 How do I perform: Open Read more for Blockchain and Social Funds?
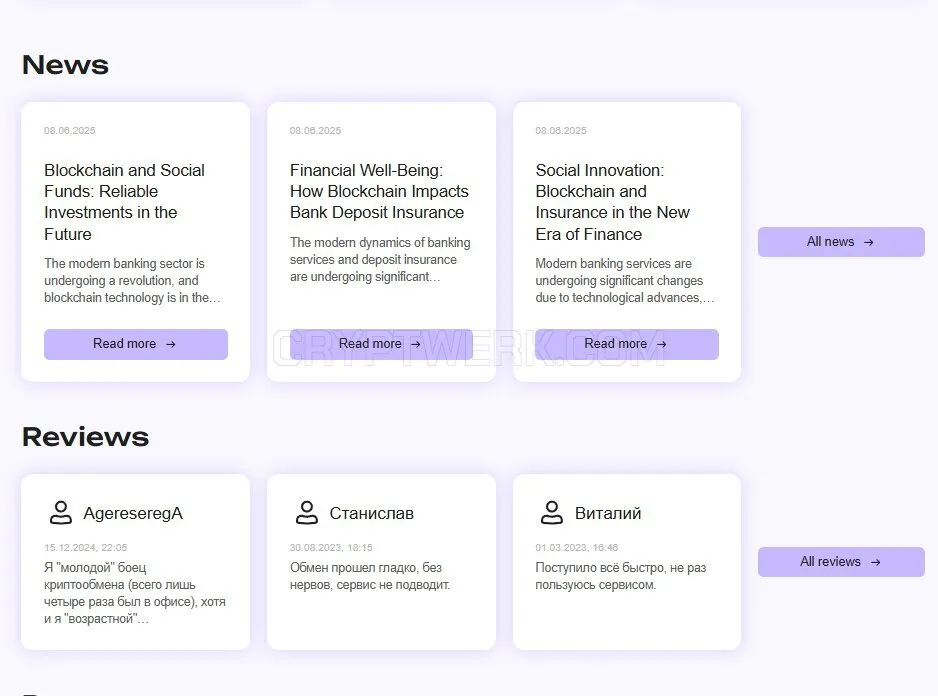point(136,344)
